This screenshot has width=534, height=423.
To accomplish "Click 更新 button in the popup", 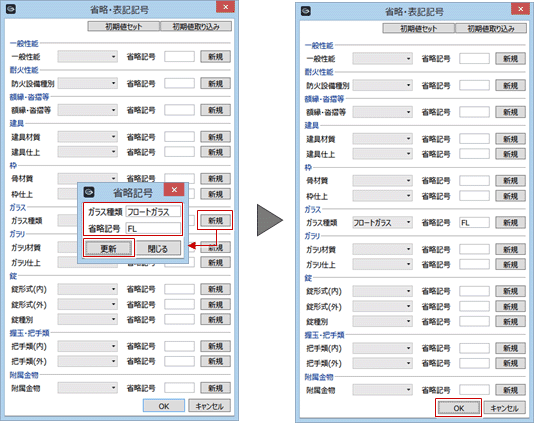I will (108, 248).
